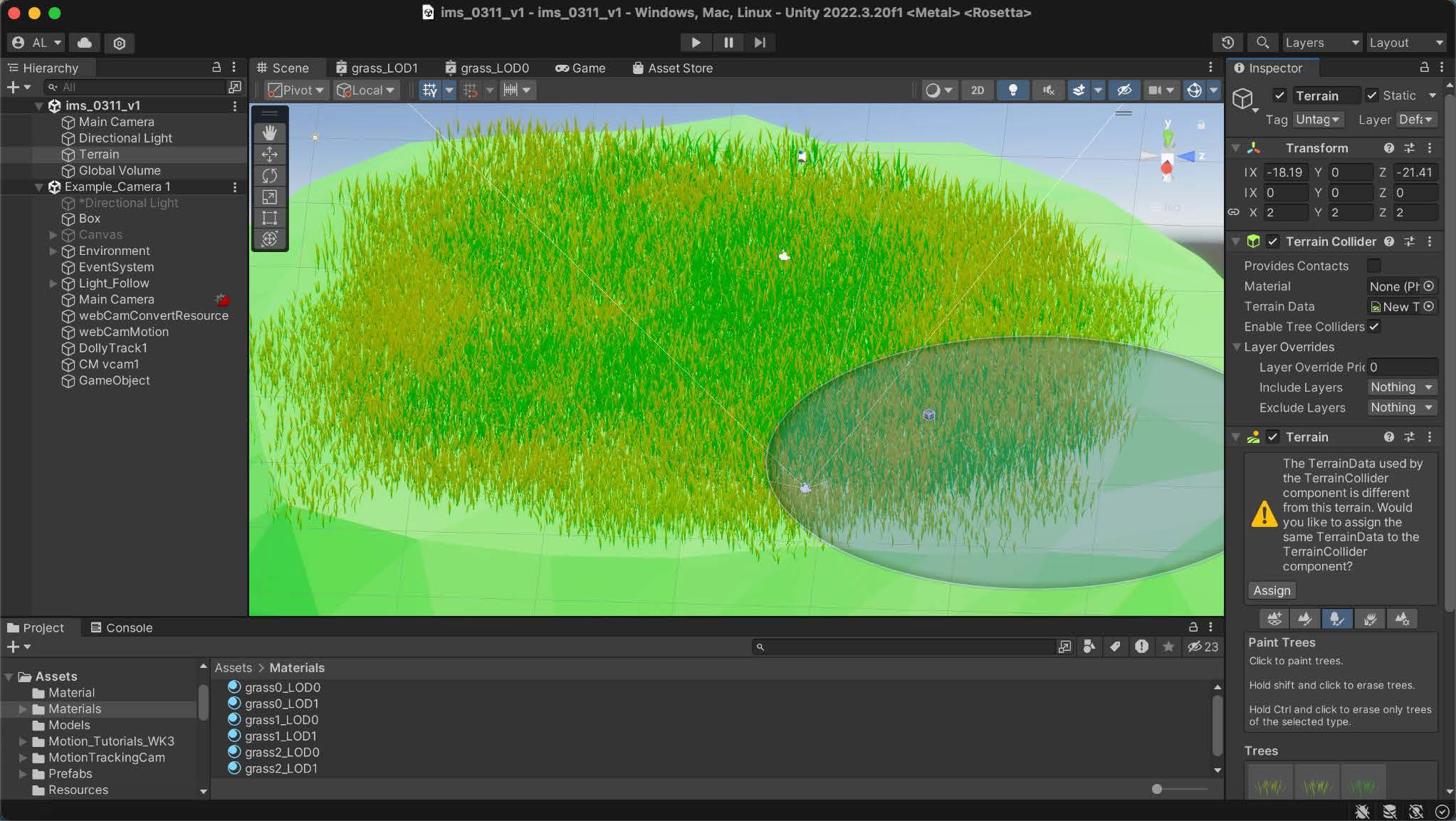Open the undo history icon
The image size is (1456, 821).
coord(1227,43)
